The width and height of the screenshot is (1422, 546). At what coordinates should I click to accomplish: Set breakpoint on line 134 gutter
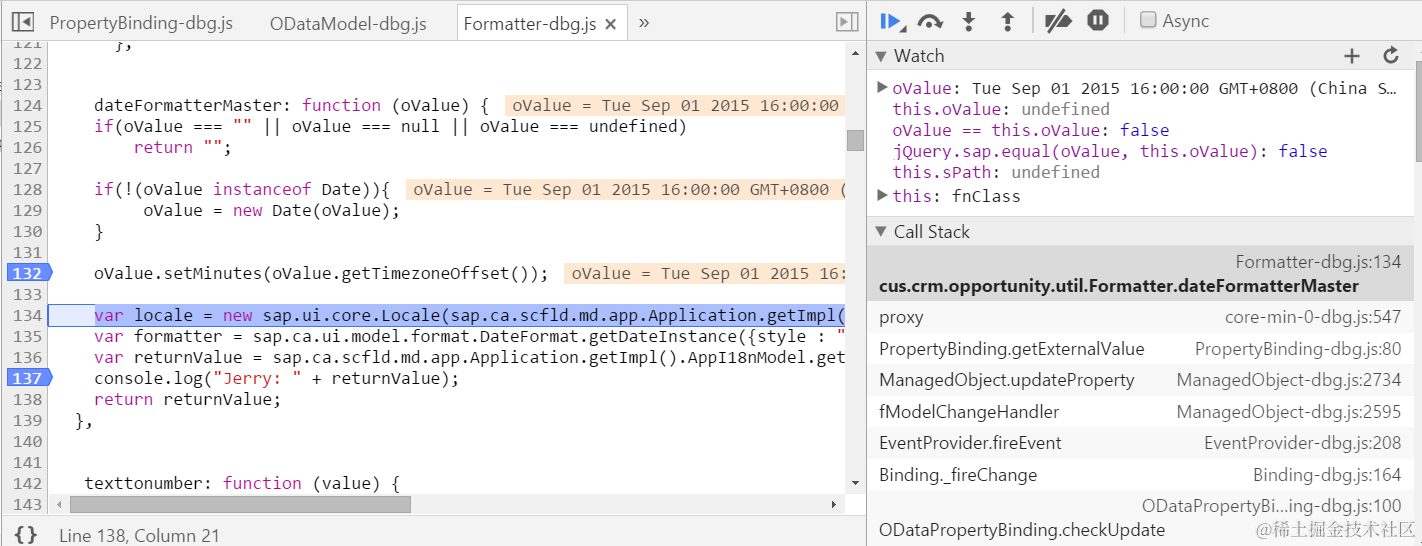click(x=27, y=315)
